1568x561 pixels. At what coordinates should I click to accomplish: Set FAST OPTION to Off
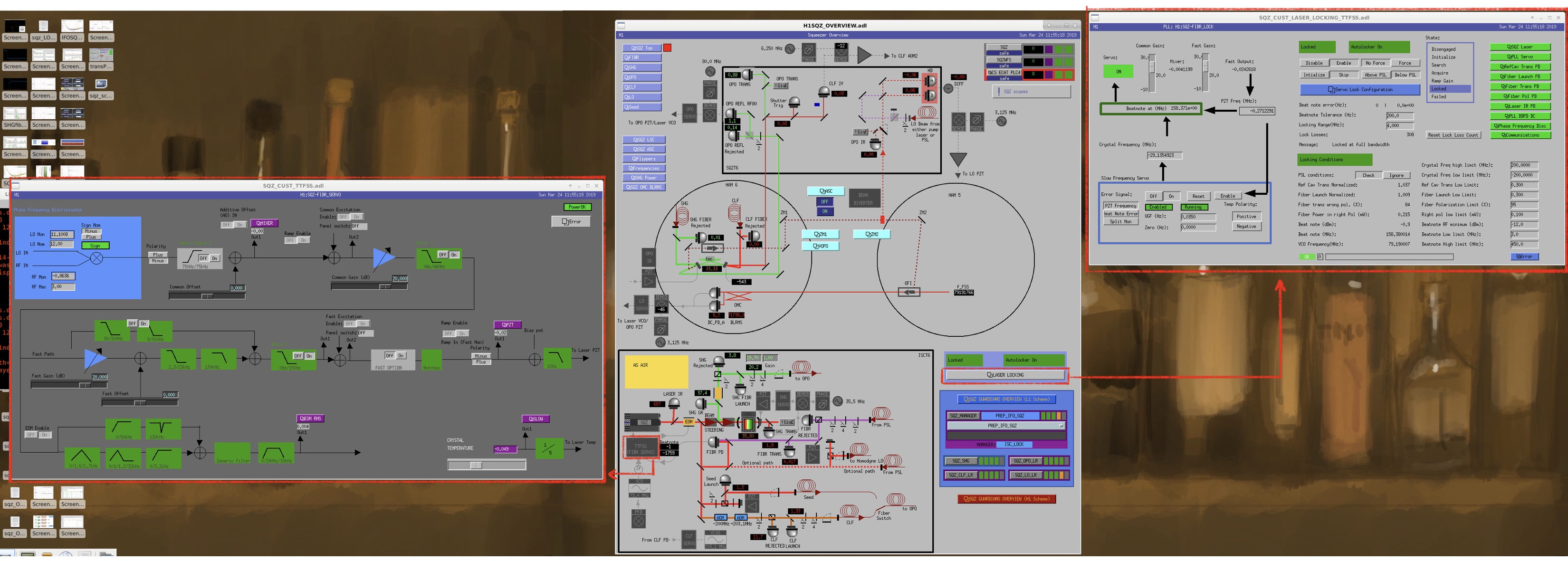pyautogui.click(x=390, y=355)
